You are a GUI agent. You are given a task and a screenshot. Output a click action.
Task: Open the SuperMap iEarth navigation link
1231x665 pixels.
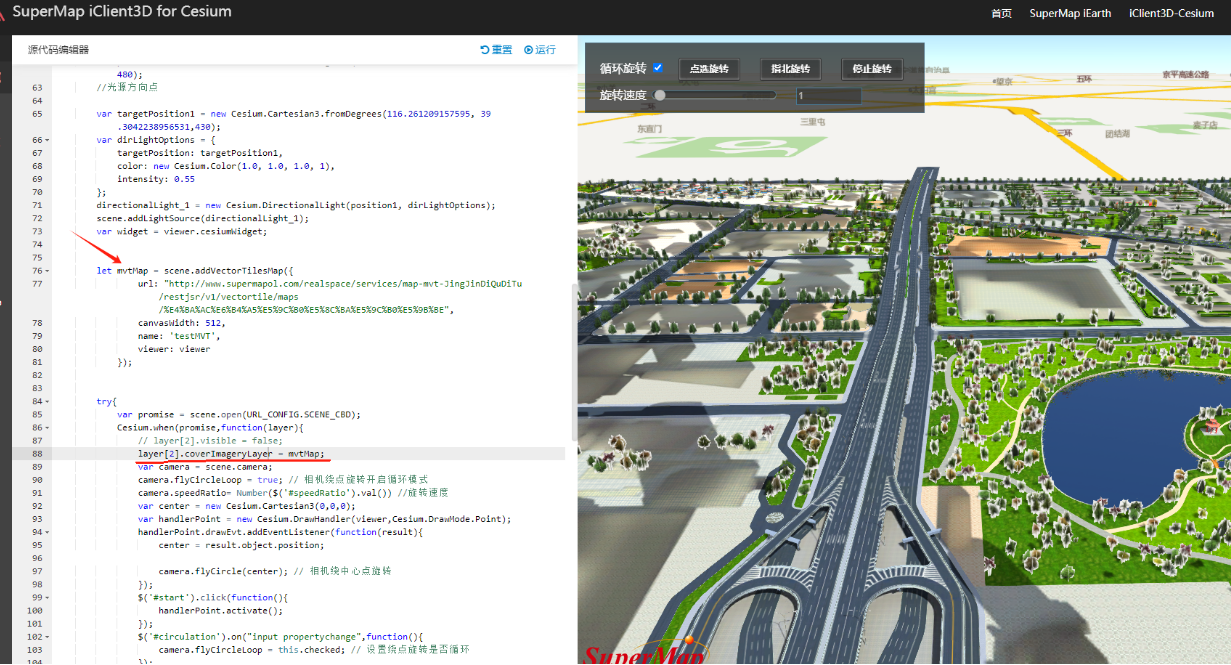pyautogui.click(x=1070, y=13)
